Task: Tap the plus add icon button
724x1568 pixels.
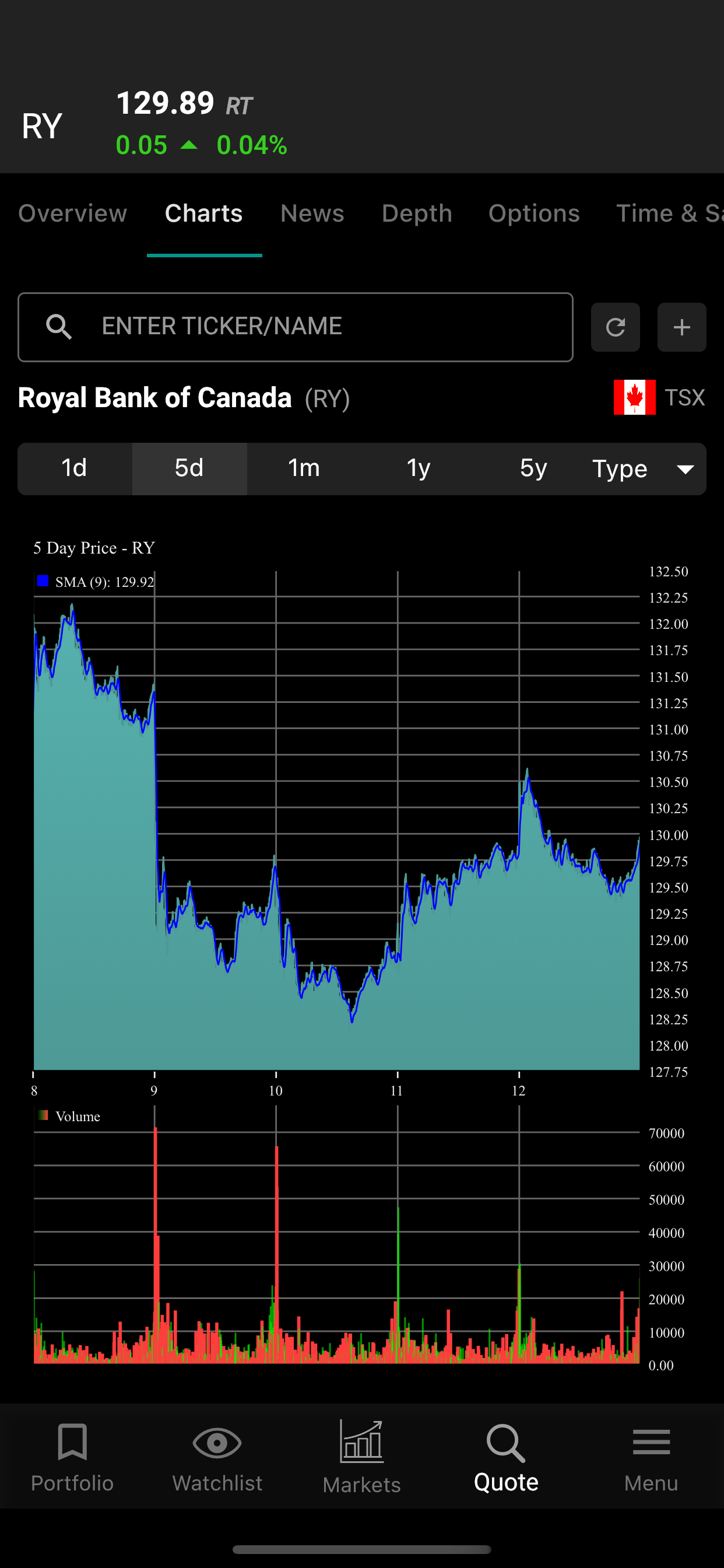Action: click(681, 327)
